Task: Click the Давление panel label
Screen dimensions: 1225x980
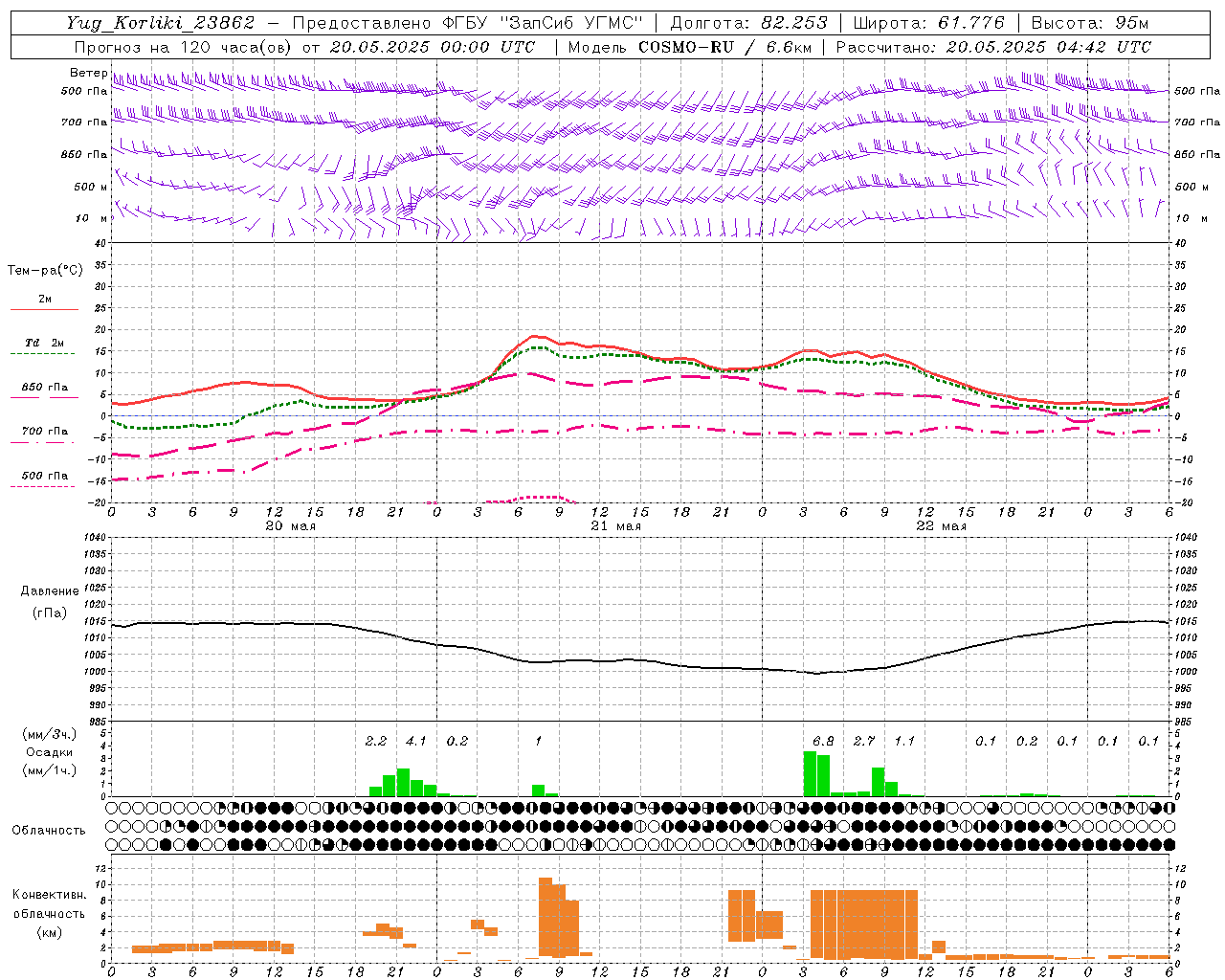Action: 50,591
